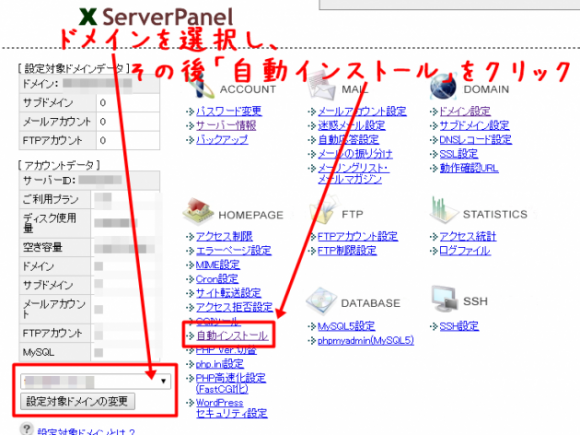Open メールアカウント設定 link
This screenshot has width=580, height=435.
pyautogui.click(x=362, y=111)
